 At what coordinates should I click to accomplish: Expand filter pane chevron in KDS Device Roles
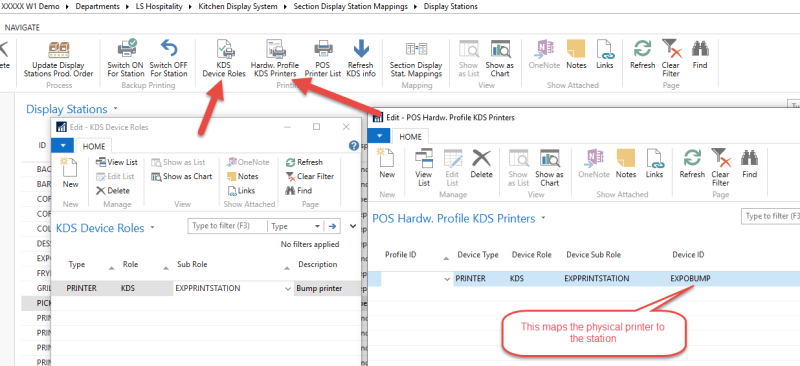[x=353, y=226]
